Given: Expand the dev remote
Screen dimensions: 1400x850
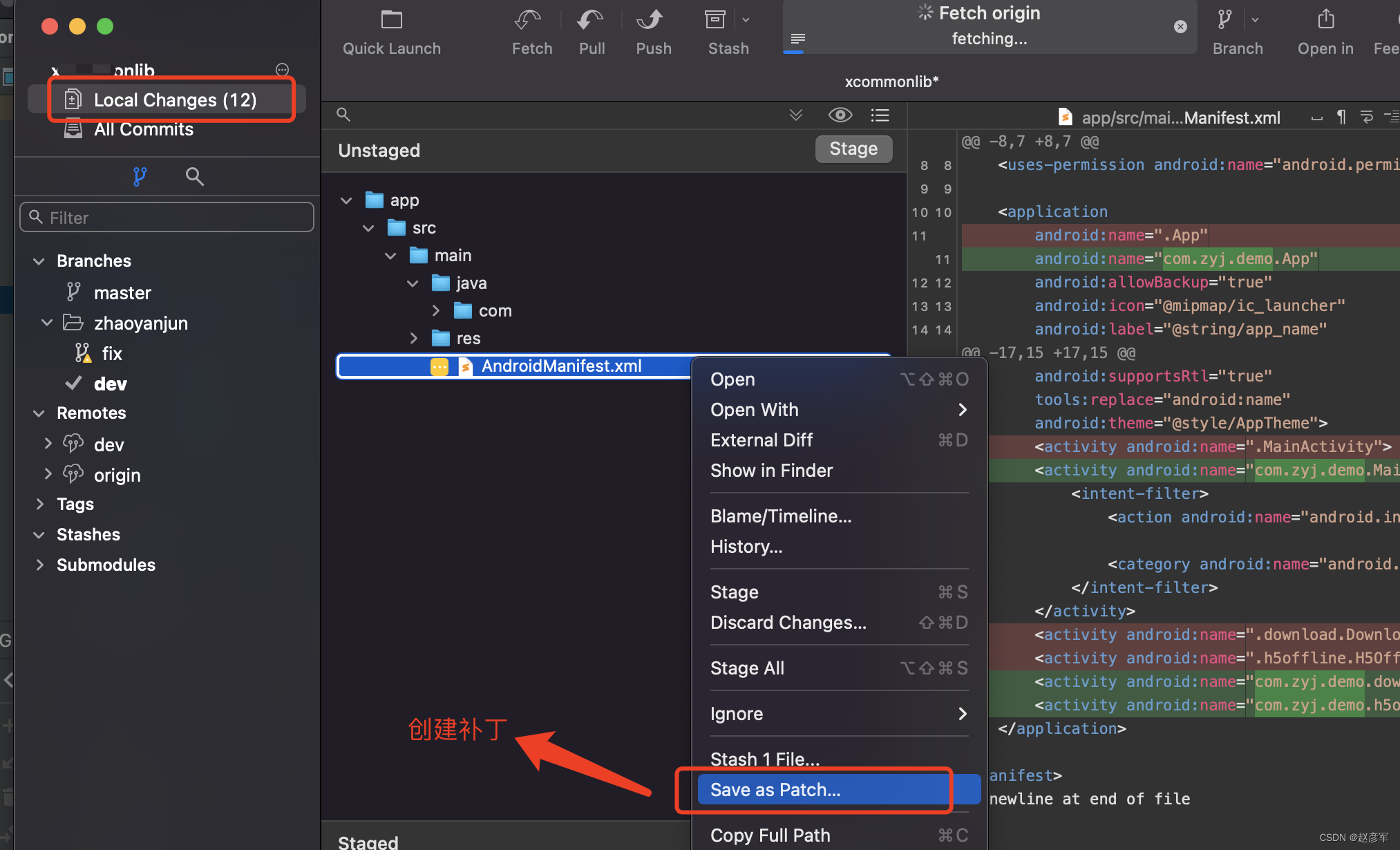Looking at the screenshot, I should (48, 444).
